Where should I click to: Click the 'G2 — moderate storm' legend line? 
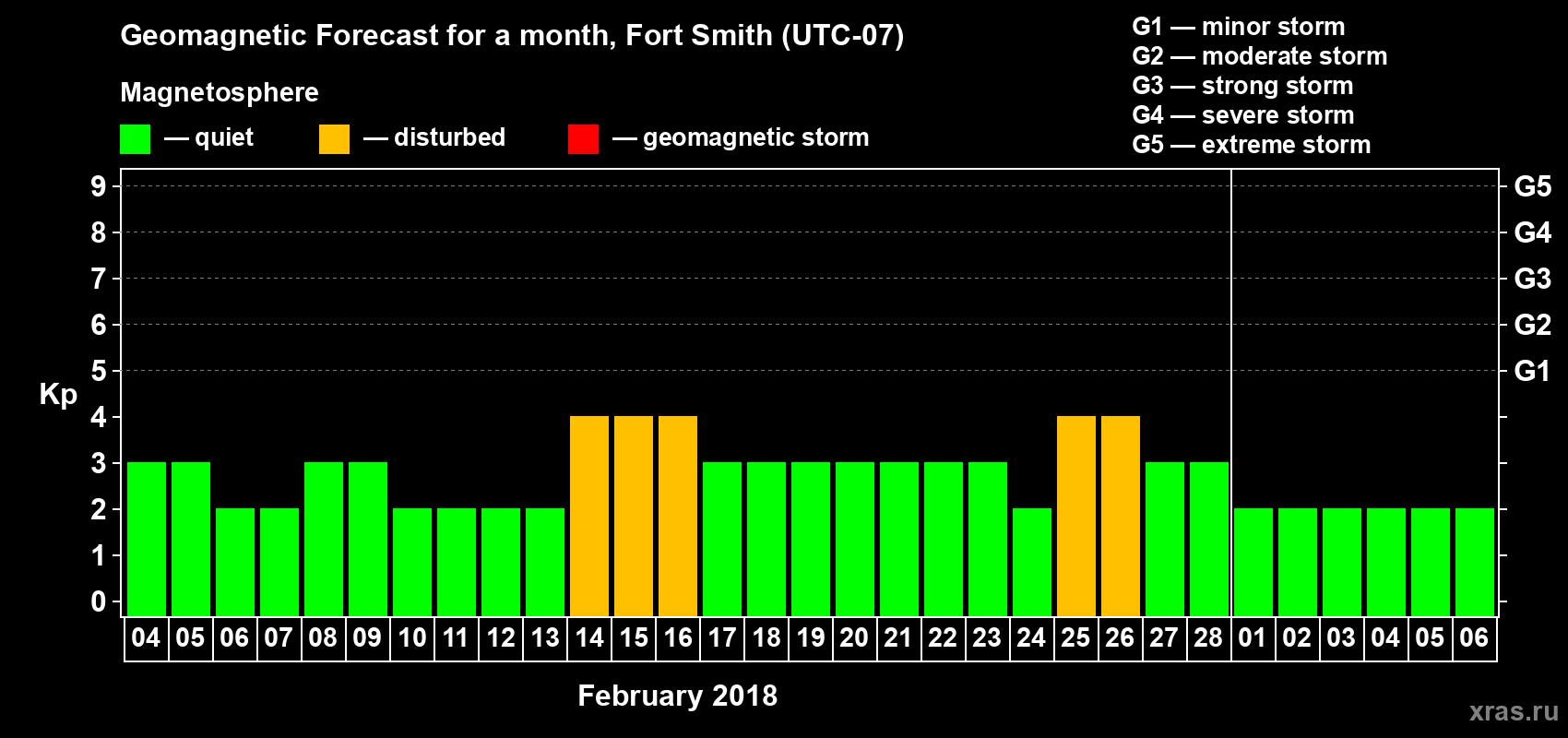(1259, 56)
